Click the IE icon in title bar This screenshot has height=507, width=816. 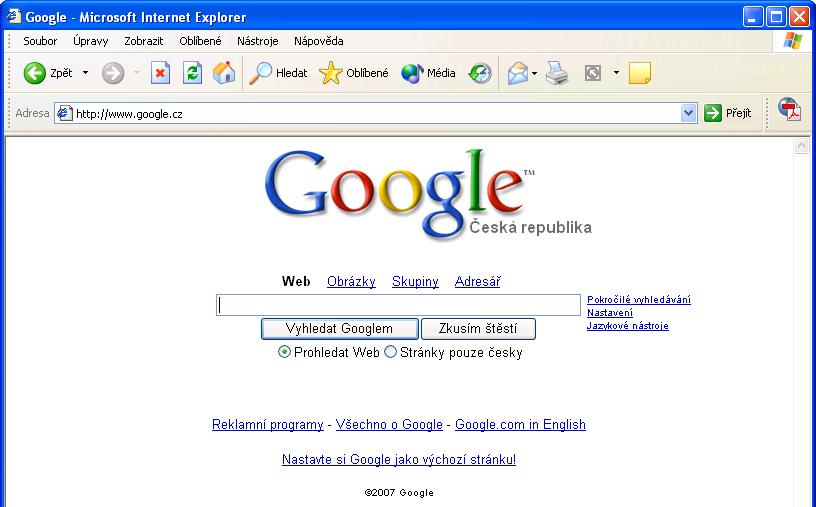(13, 16)
